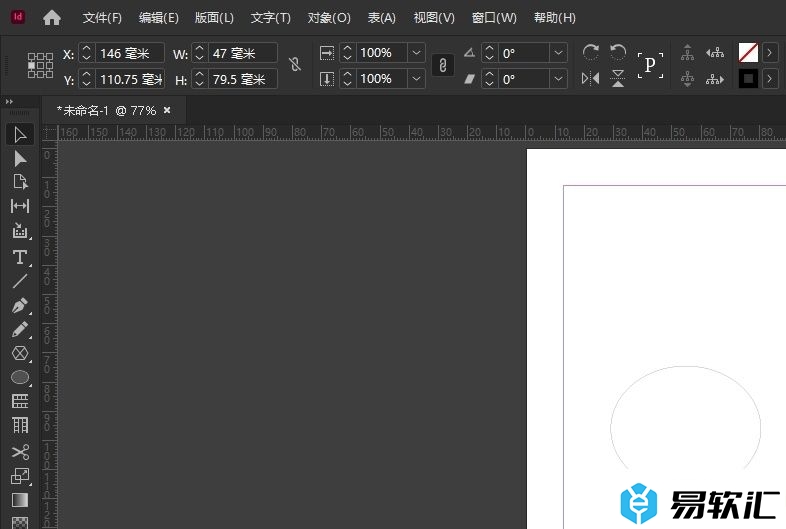Expand the stroke color options arrow
This screenshot has height=529, width=786.
tap(770, 79)
